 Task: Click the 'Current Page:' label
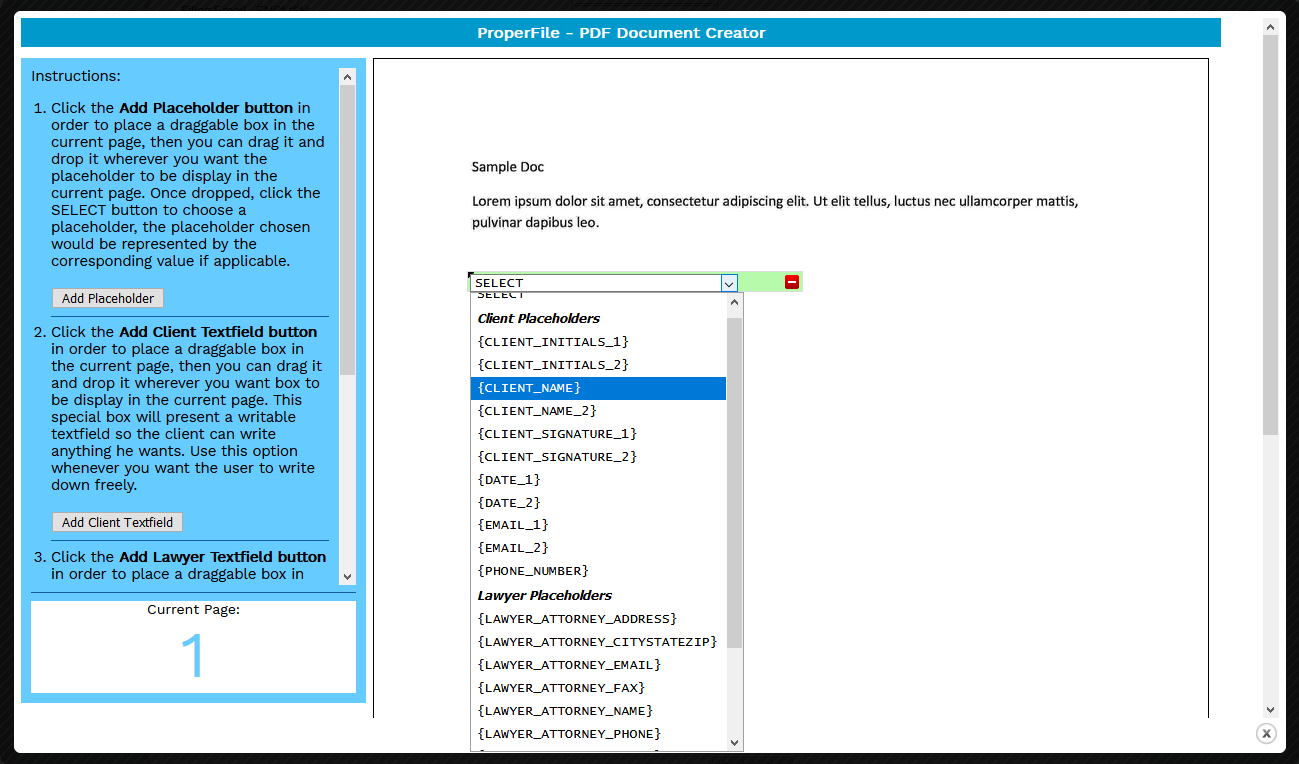(x=193, y=609)
